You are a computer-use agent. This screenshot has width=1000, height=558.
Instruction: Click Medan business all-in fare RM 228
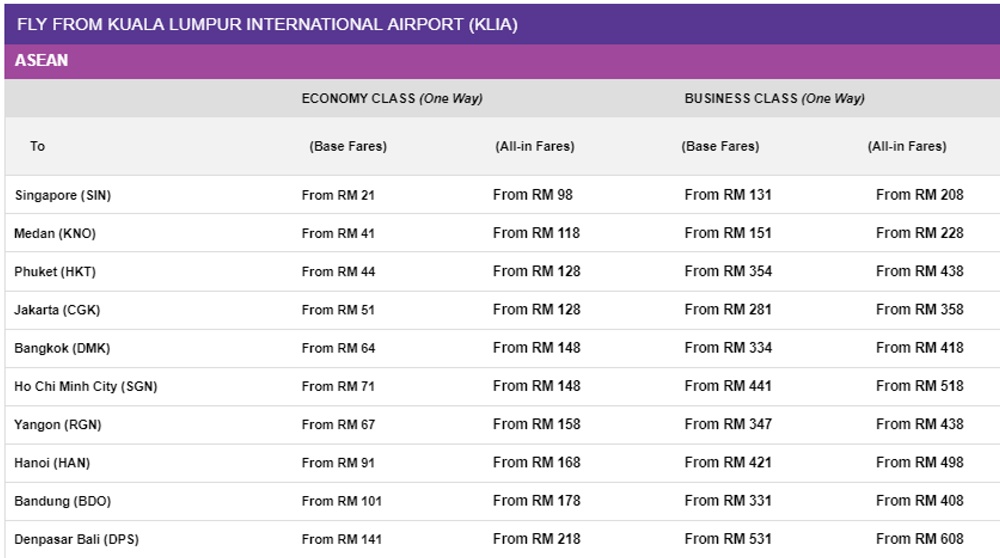click(920, 233)
